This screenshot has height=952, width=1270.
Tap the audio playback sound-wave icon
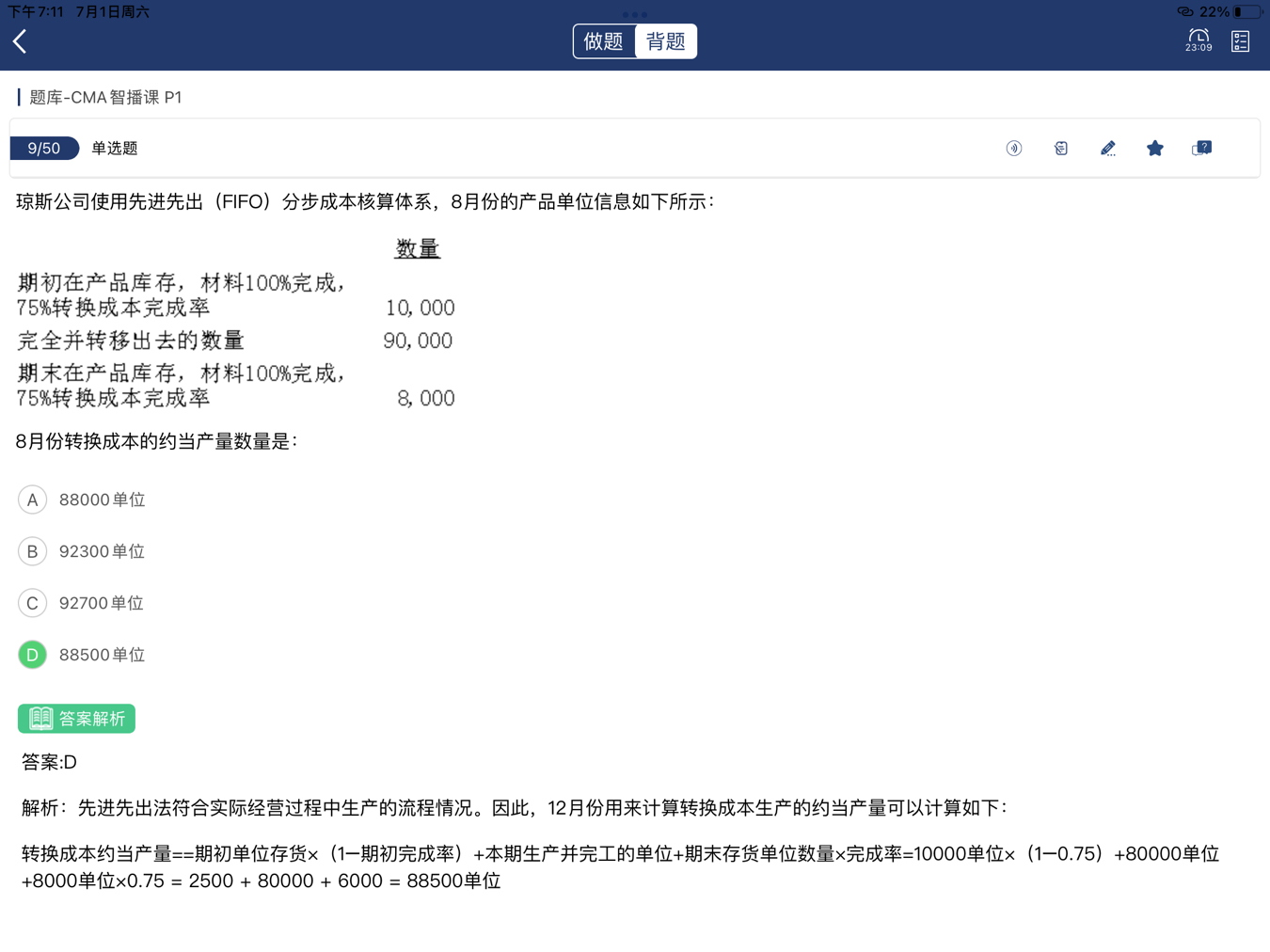point(1013,149)
